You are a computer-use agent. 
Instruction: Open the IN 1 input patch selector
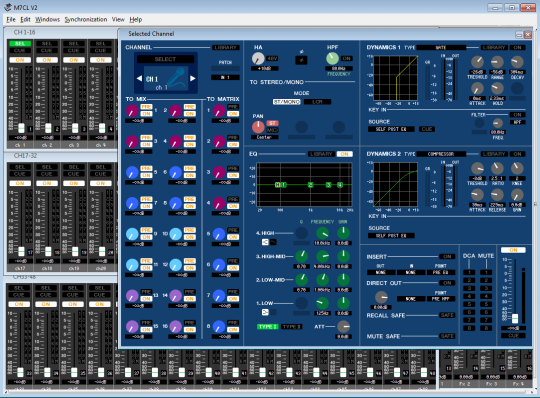[x=225, y=77]
